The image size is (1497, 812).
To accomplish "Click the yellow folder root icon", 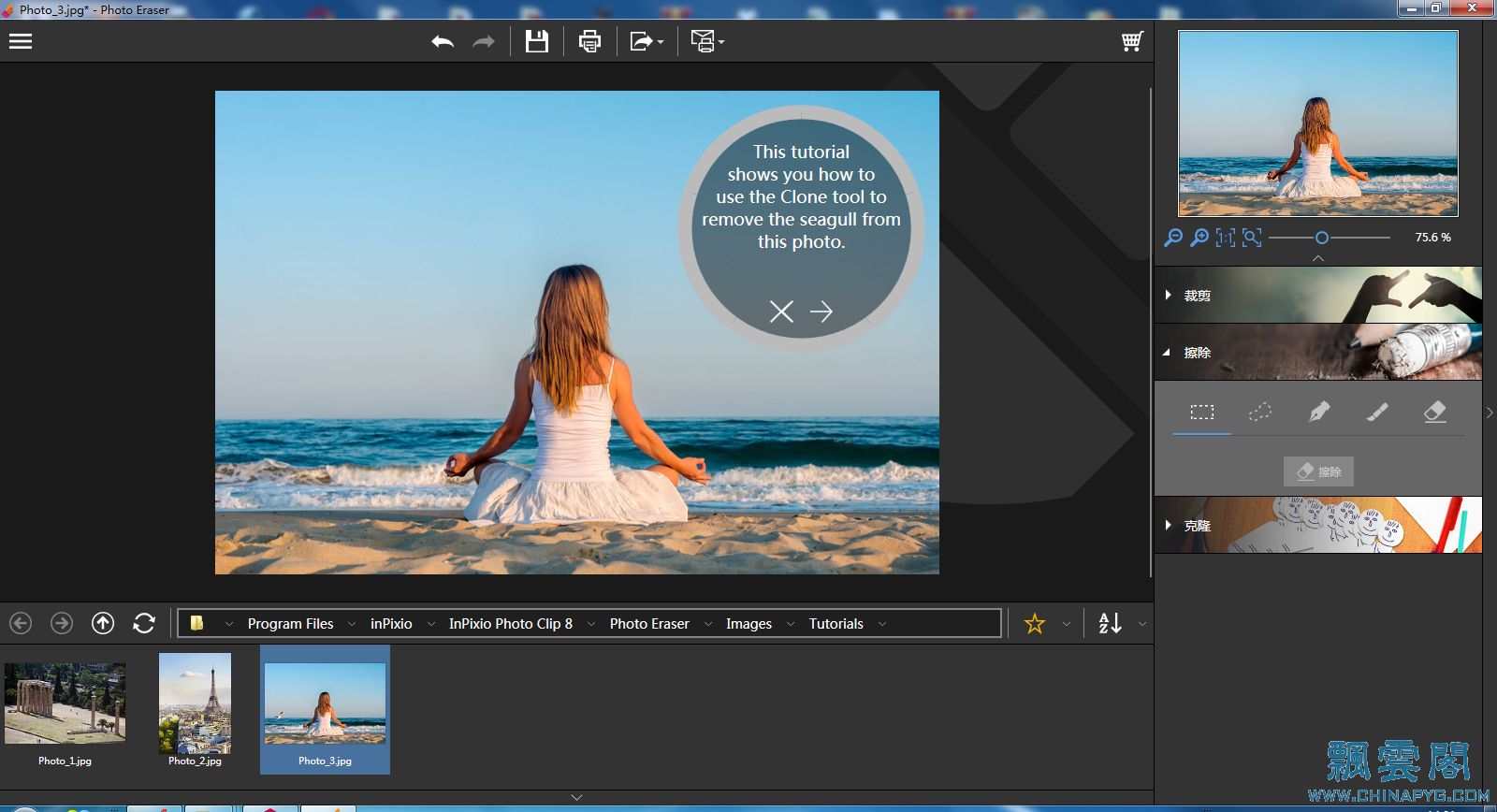I will 196,623.
